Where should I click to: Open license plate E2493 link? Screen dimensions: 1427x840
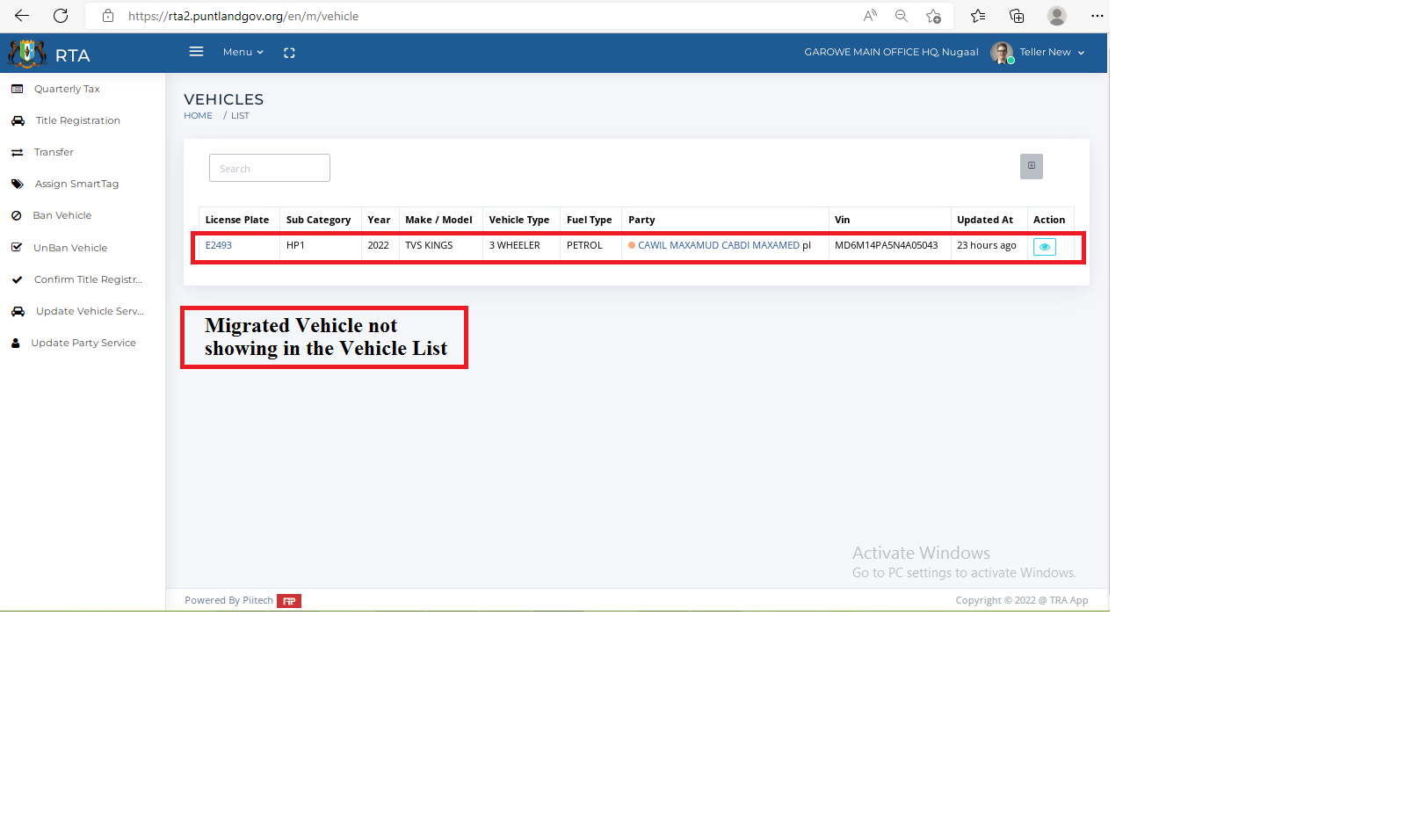(219, 245)
